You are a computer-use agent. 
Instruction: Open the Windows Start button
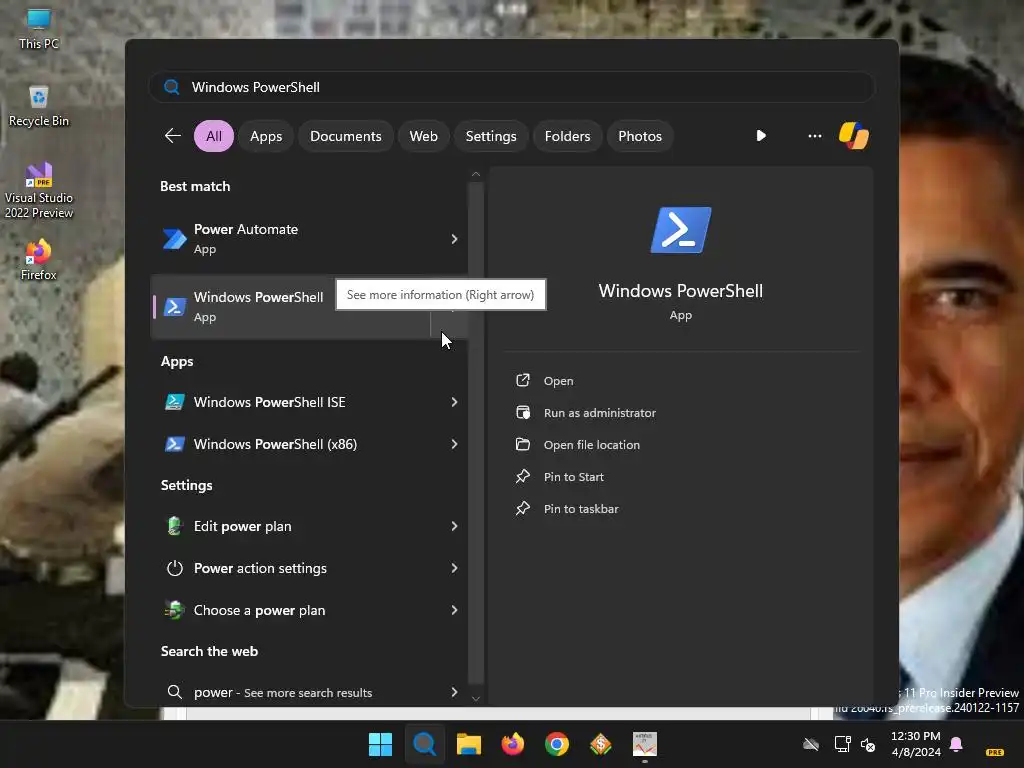[x=380, y=744]
